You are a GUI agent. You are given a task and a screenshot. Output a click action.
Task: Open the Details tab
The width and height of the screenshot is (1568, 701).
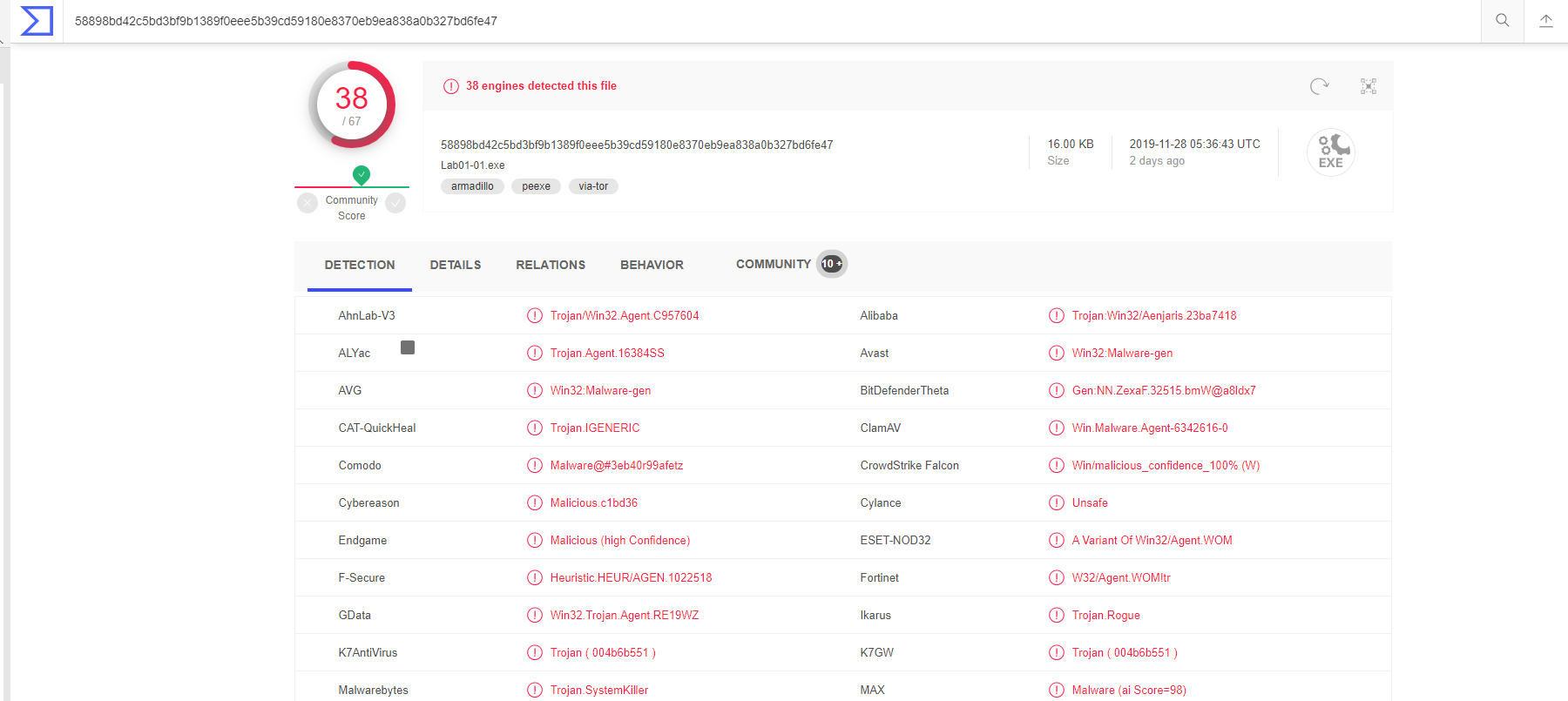[456, 265]
